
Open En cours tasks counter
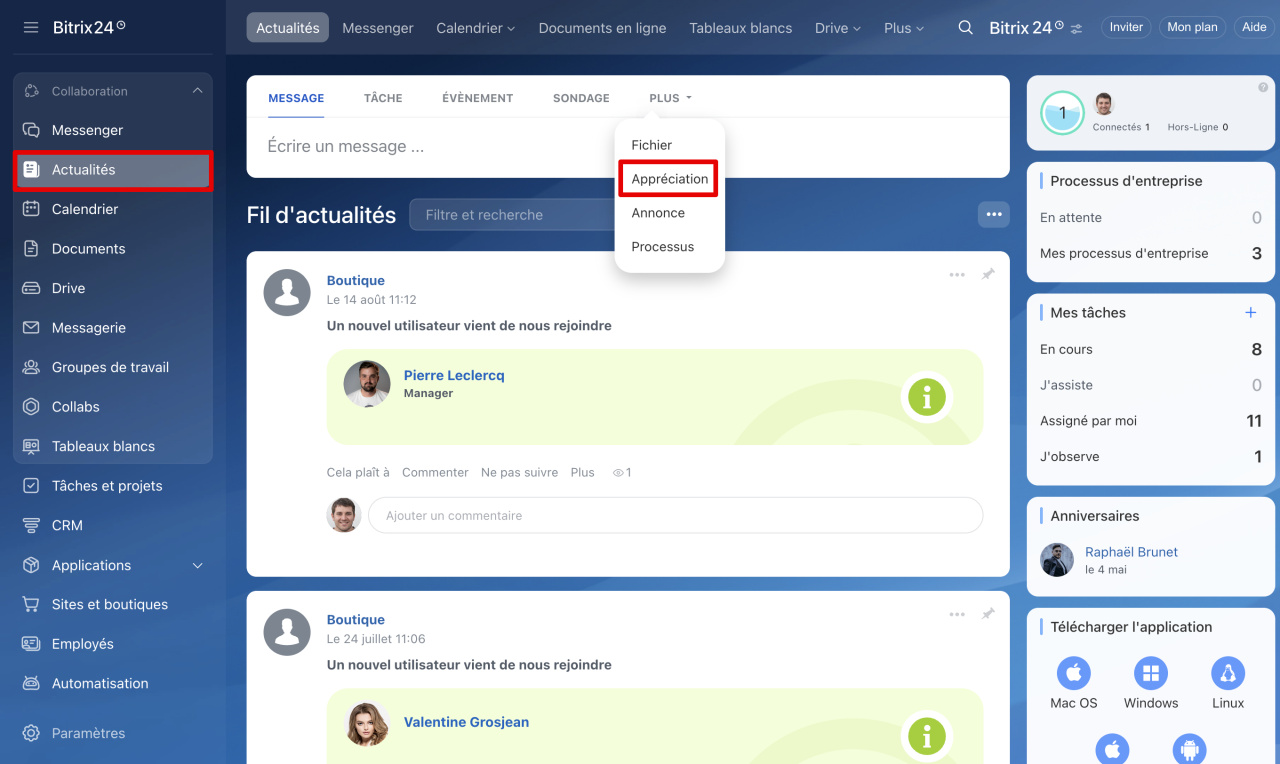1151,349
